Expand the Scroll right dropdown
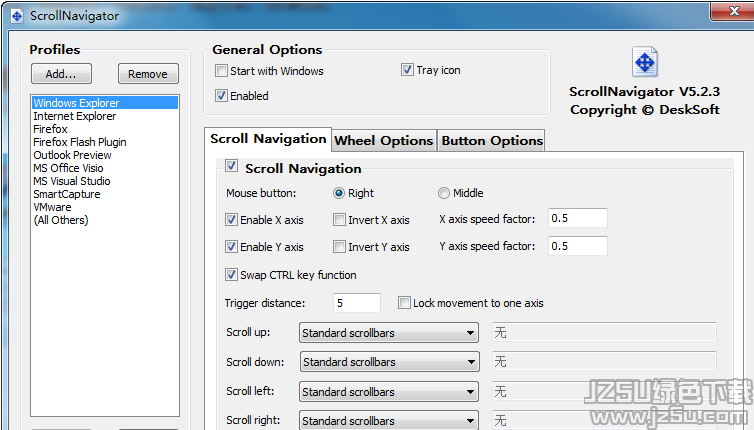The width and height of the screenshot is (754, 430). point(389,420)
